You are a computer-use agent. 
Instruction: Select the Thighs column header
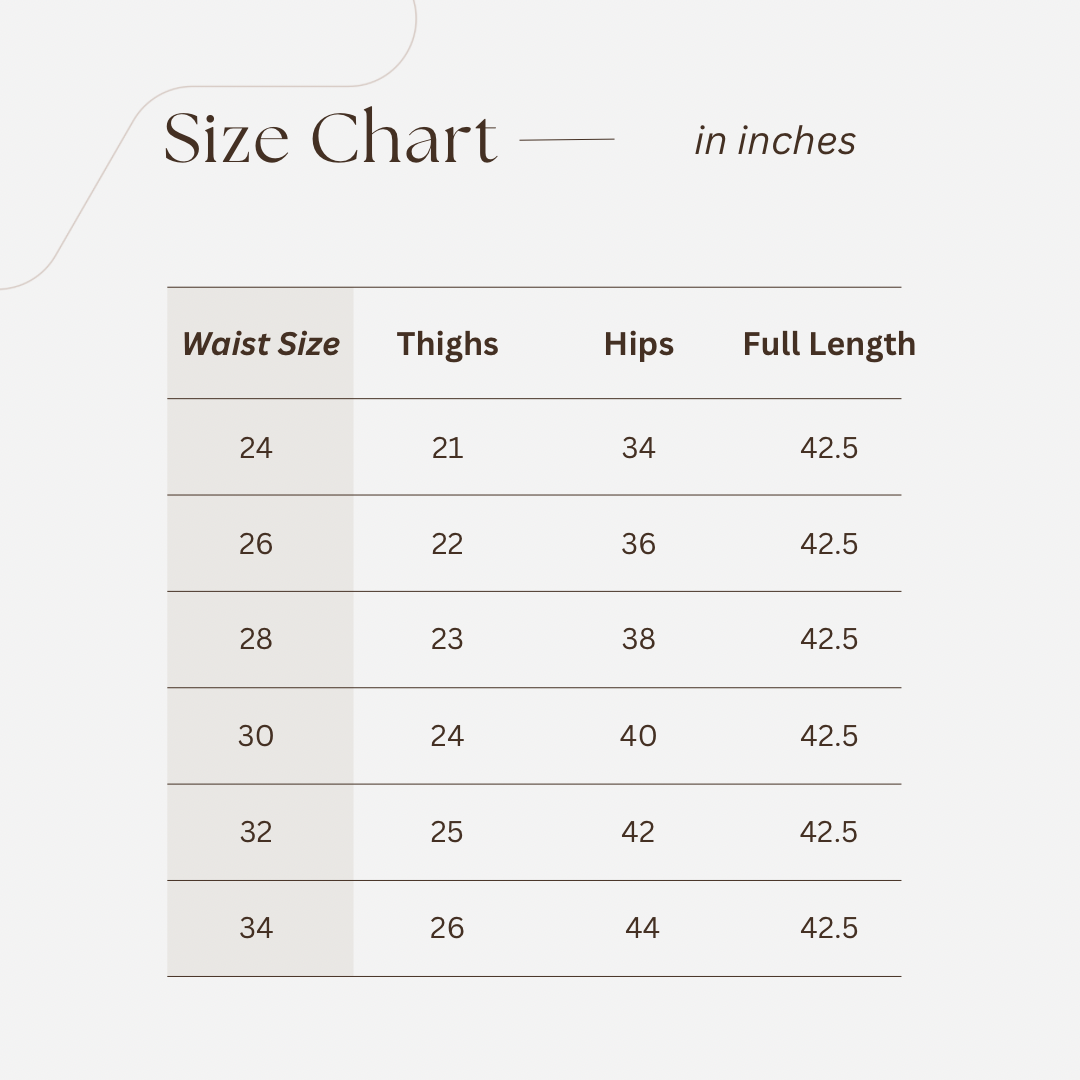point(447,344)
